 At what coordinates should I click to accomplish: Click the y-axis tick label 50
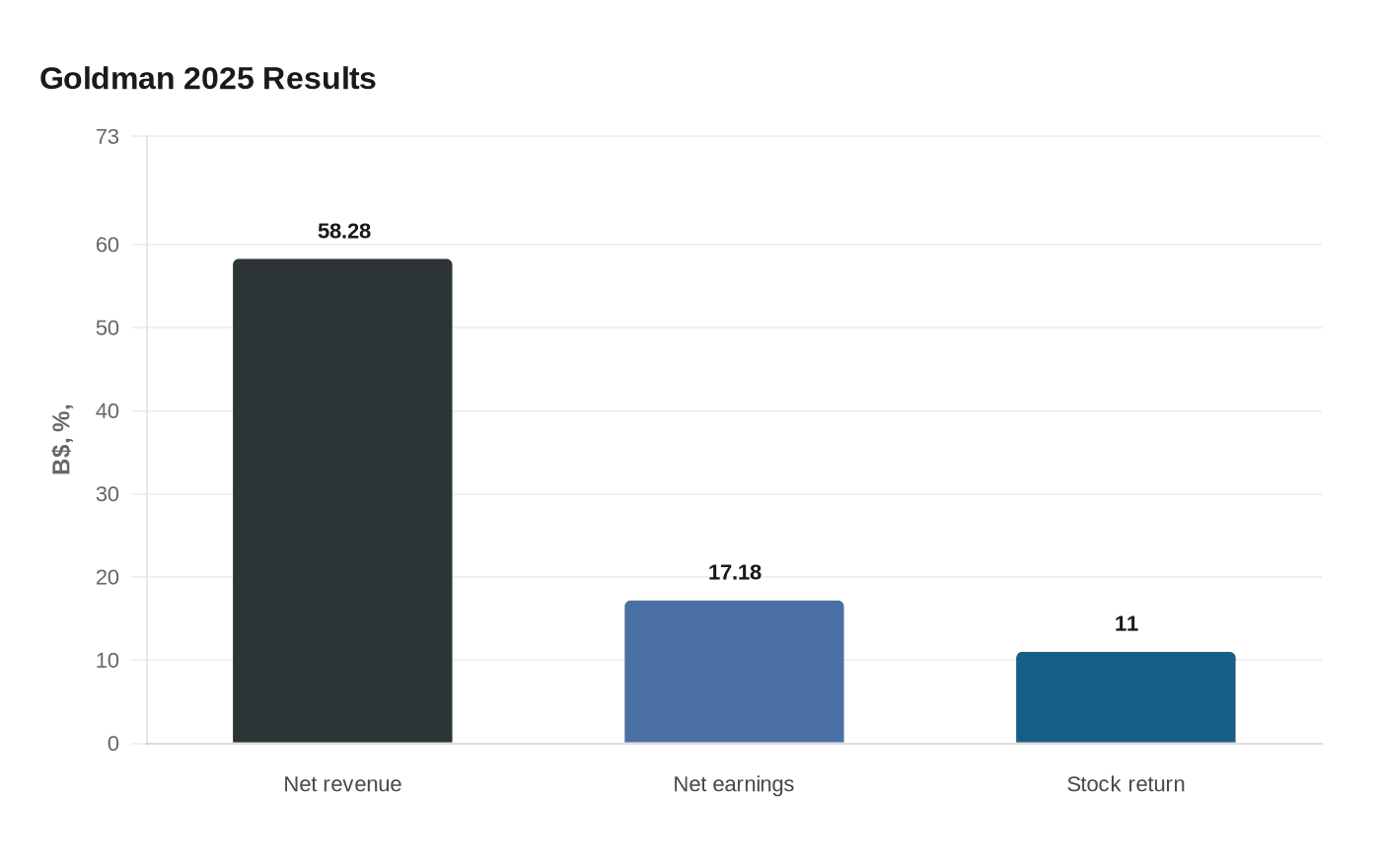[x=108, y=327]
